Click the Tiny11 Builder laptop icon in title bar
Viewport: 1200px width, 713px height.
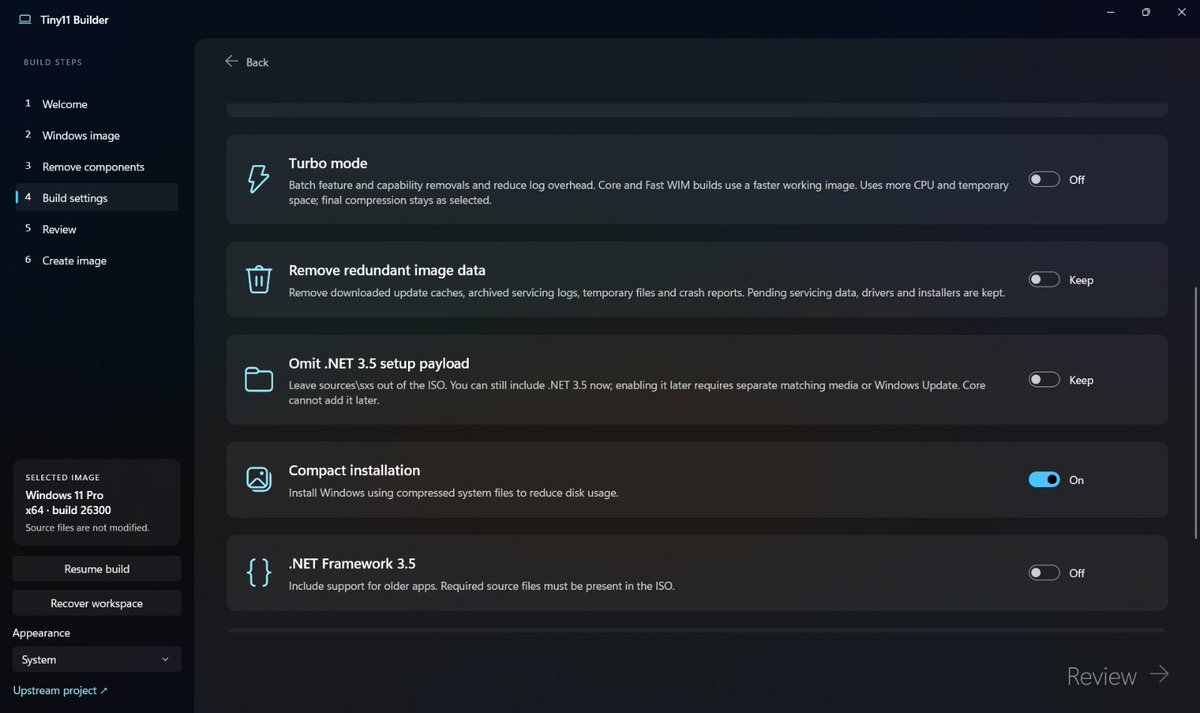coord(24,19)
